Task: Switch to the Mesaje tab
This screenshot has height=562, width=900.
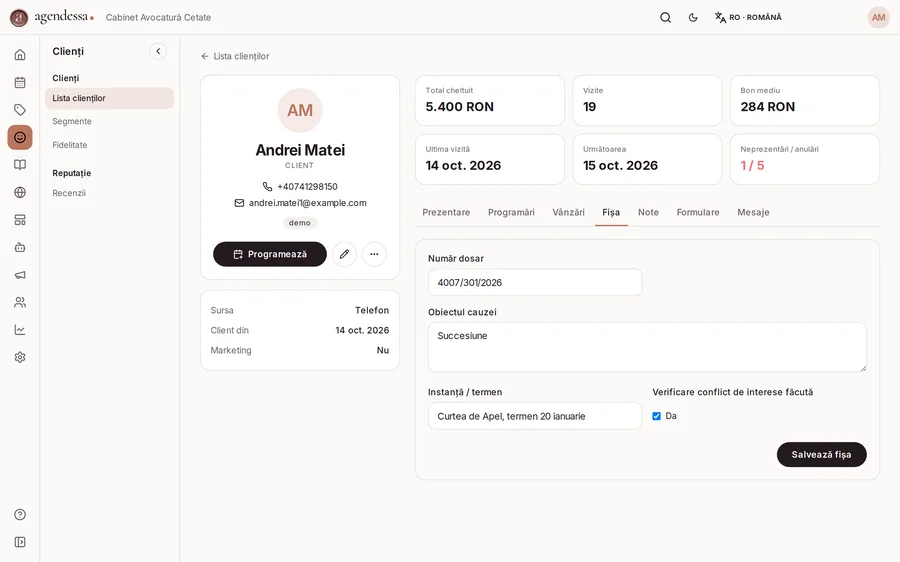Action: coord(753,212)
